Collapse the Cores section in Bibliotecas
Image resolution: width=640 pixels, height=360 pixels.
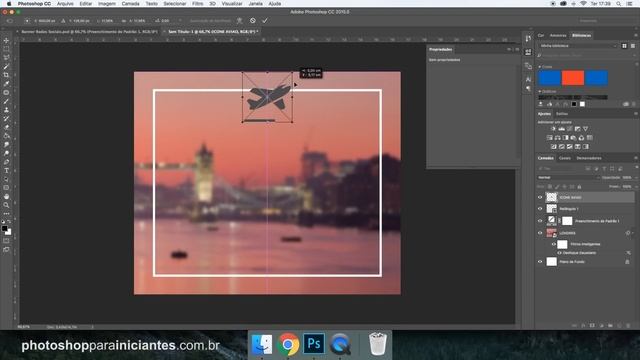540,67
